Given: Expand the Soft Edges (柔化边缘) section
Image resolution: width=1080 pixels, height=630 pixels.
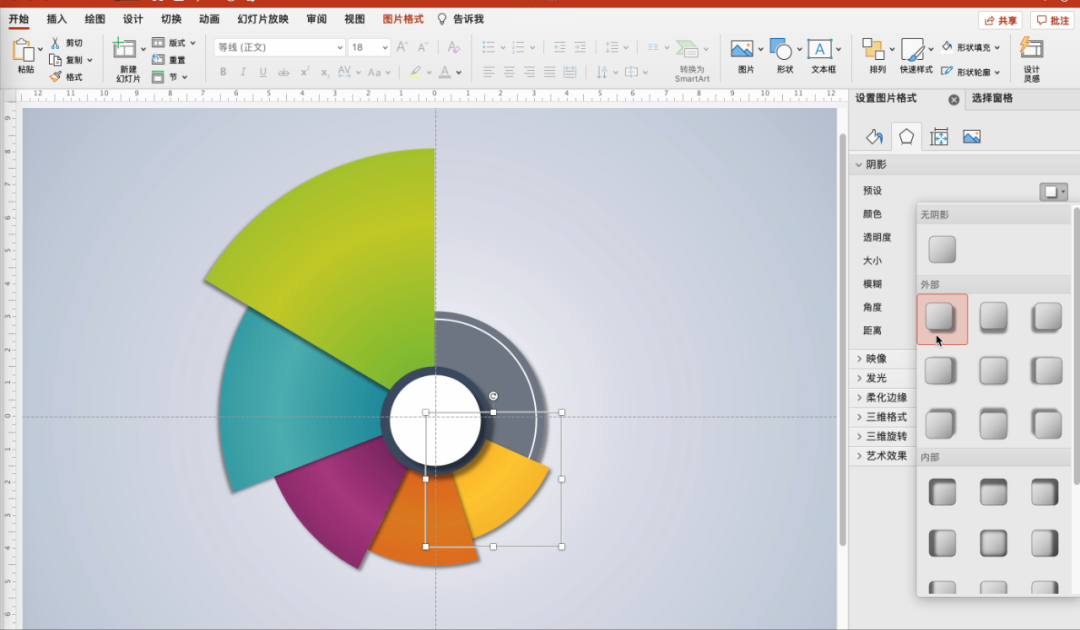Looking at the screenshot, I should tap(859, 397).
